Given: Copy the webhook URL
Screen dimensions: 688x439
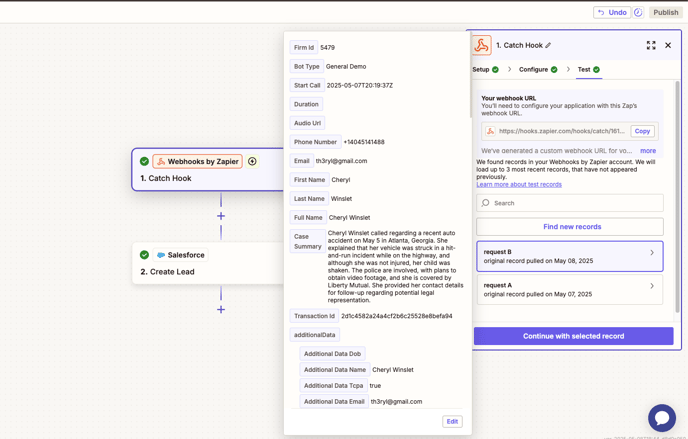Looking at the screenshot, I should (642, 131).
